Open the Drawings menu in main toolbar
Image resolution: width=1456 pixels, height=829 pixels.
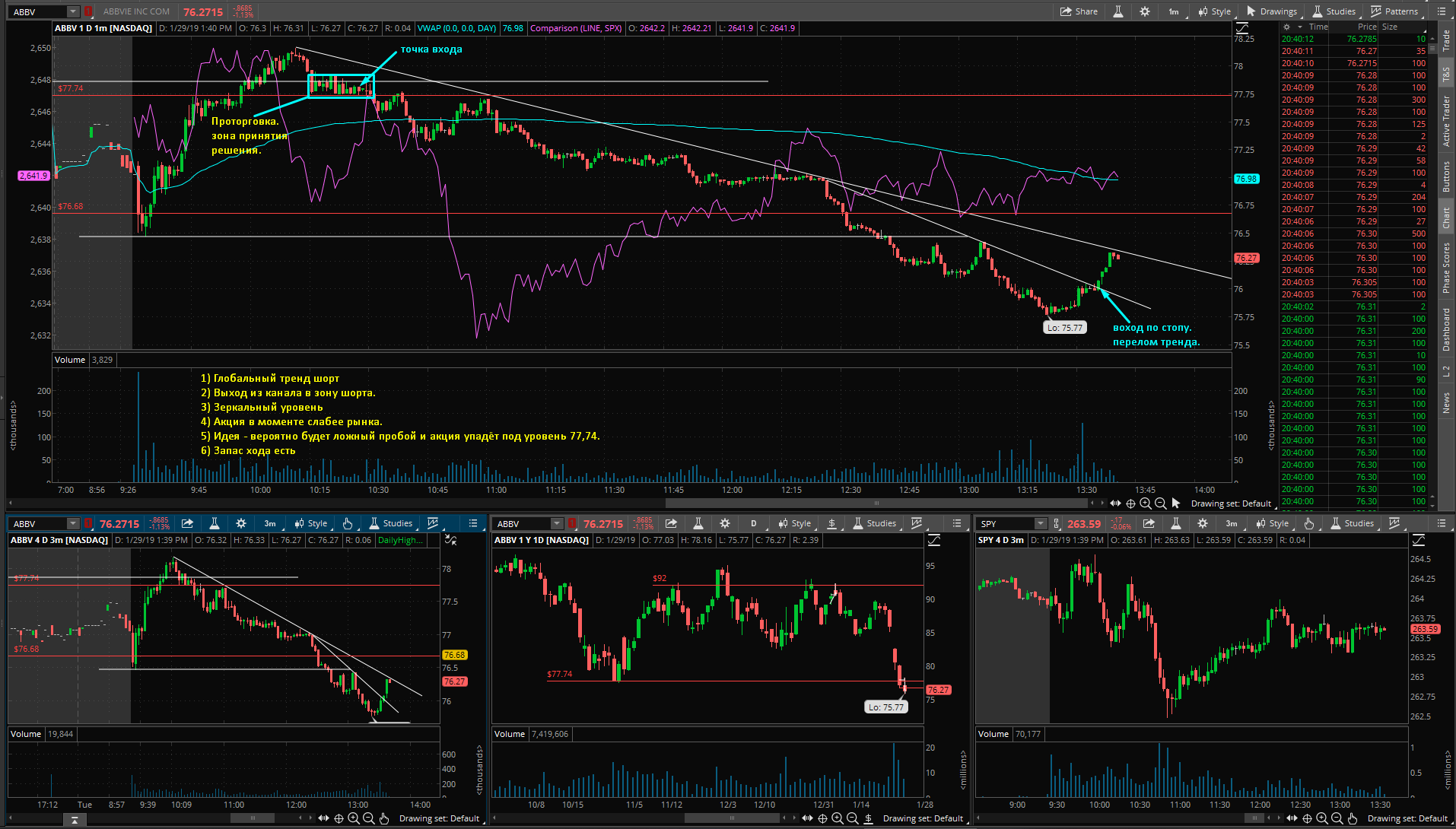pos(1271,11)
